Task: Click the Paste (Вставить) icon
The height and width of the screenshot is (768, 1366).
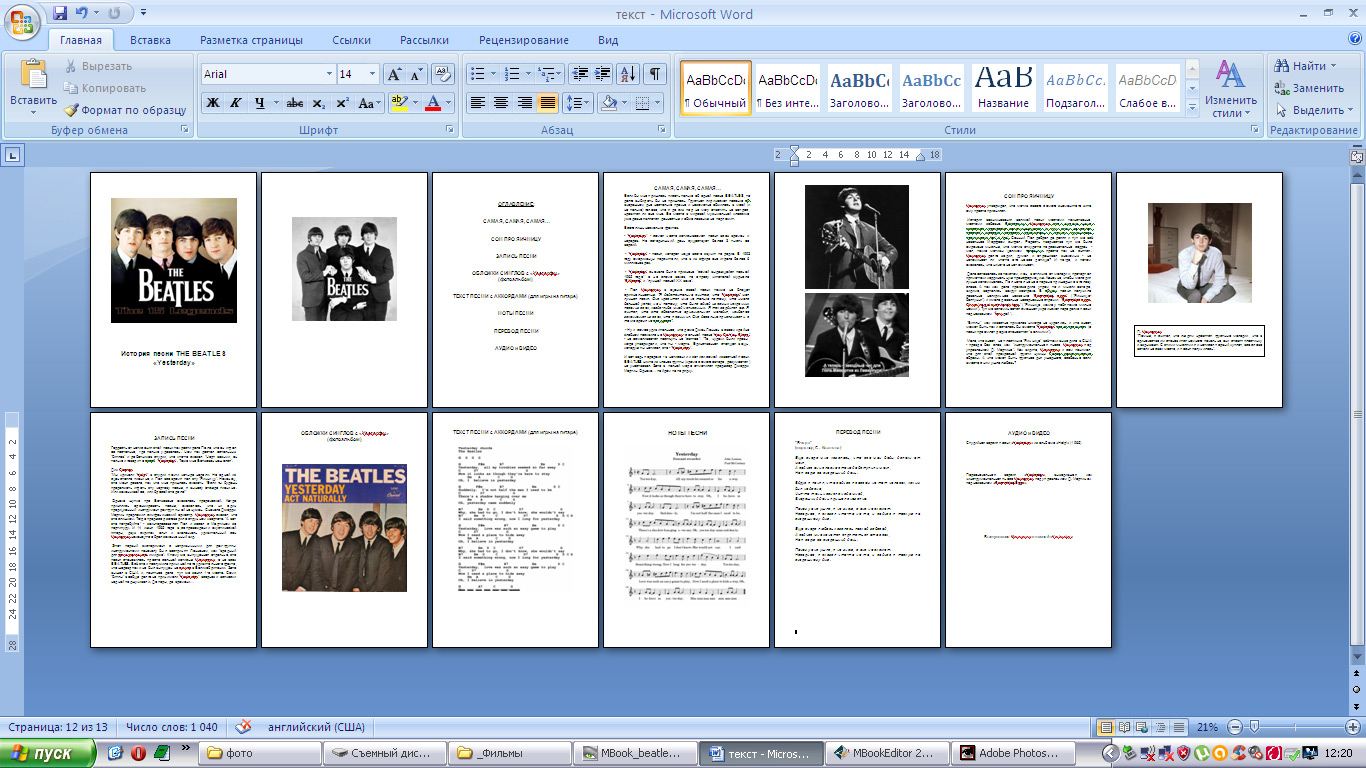Action: pos(34,74)
